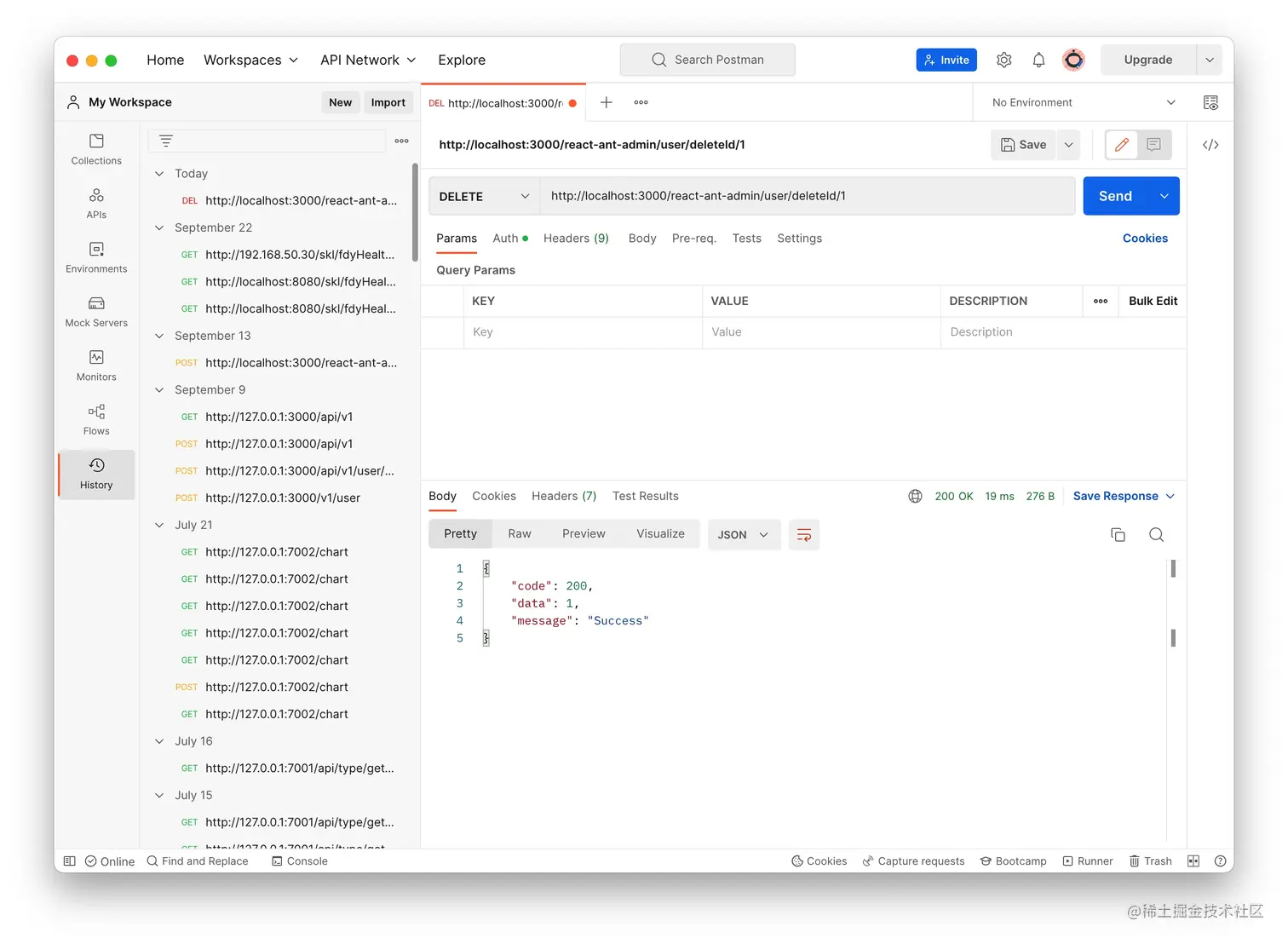Screen dimensions: 1288x944
Task: Open the request comments icon
Action: click(1154, 145)
